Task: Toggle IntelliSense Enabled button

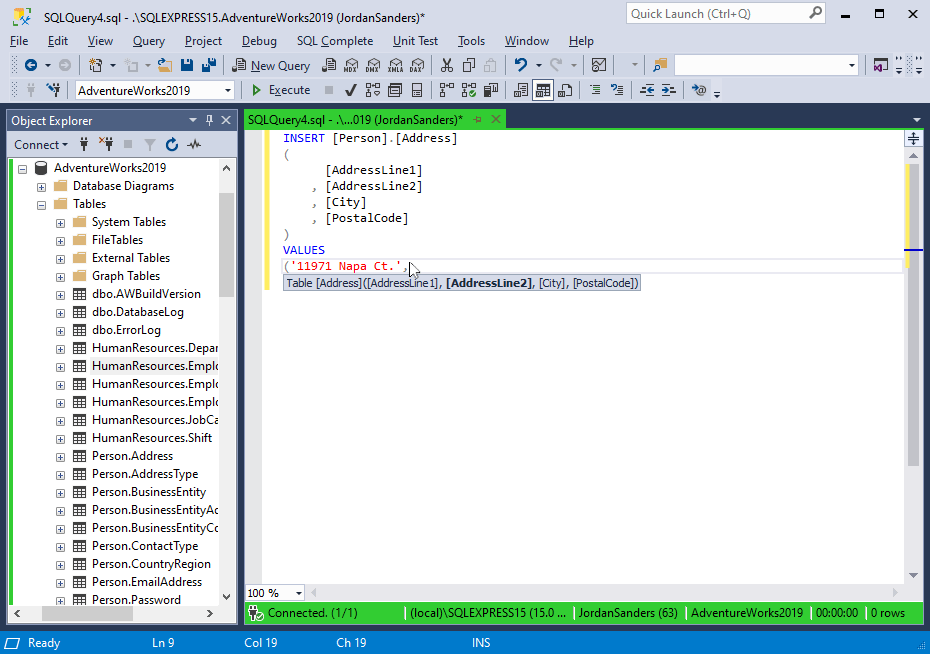Action: point(417,90)
